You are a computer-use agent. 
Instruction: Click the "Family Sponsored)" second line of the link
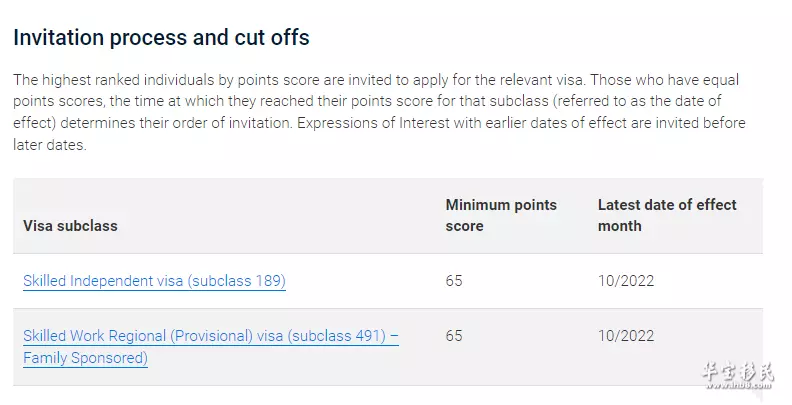click(x=85, y=358)
